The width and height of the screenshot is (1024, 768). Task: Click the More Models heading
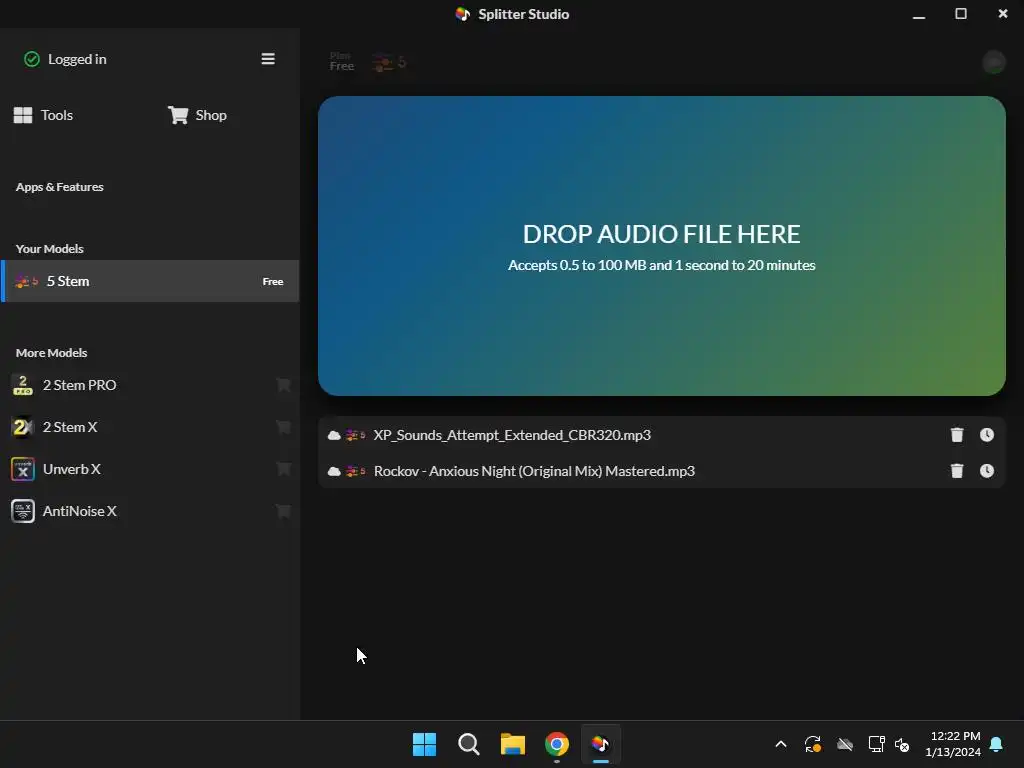52,353
